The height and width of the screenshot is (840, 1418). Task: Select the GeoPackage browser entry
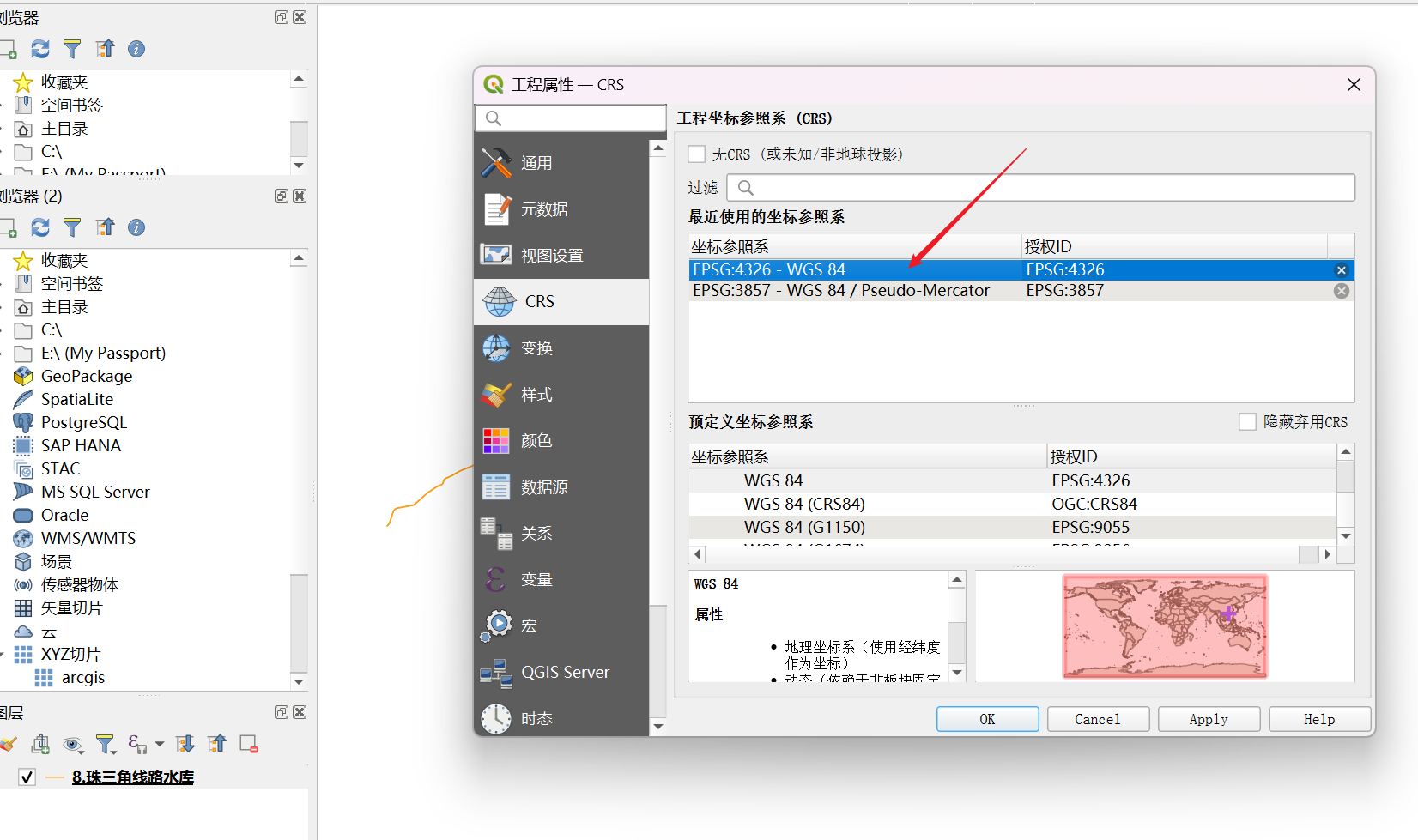point(86,376)
